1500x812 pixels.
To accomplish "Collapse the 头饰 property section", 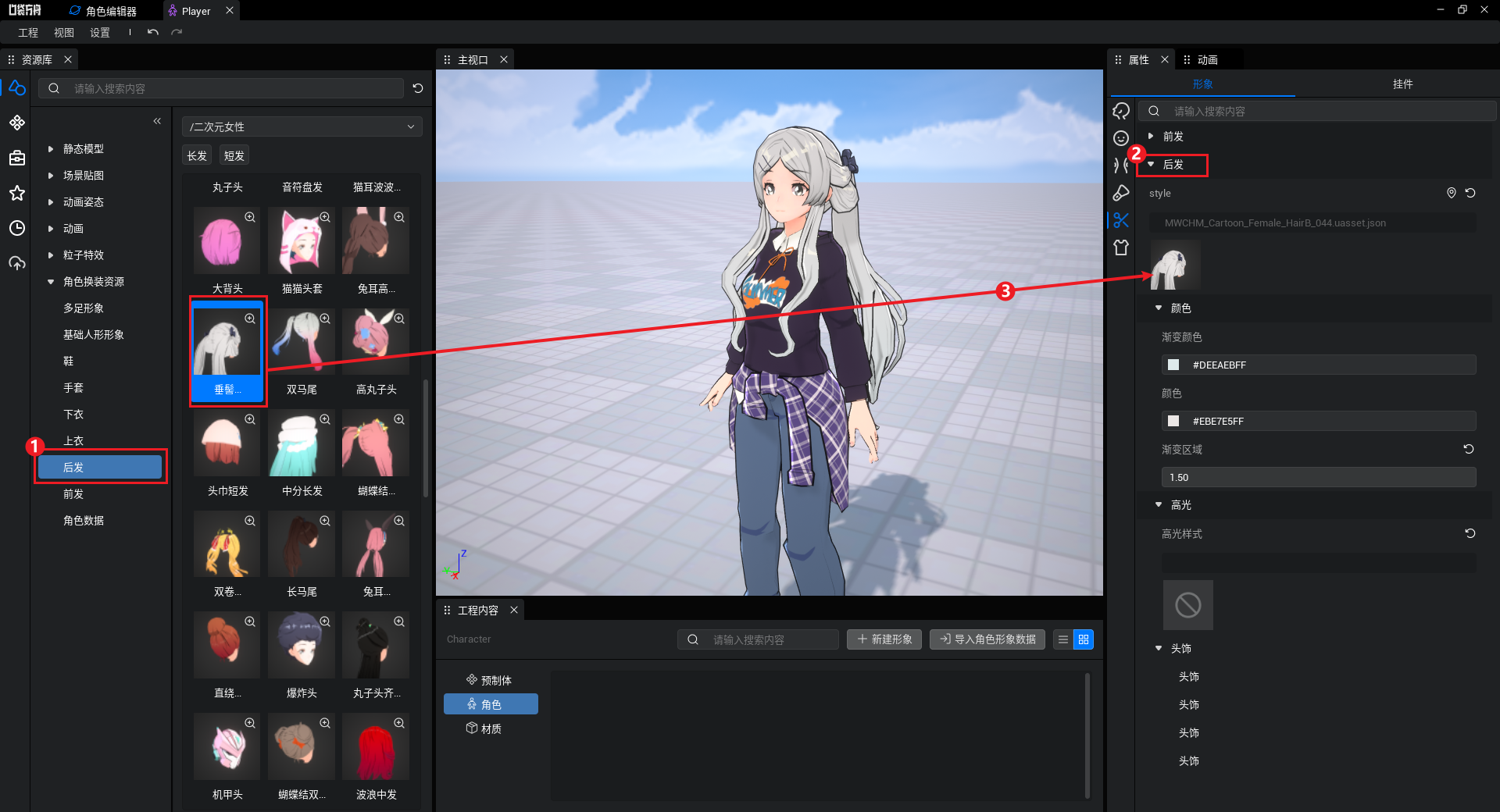I will [1159, 648].
